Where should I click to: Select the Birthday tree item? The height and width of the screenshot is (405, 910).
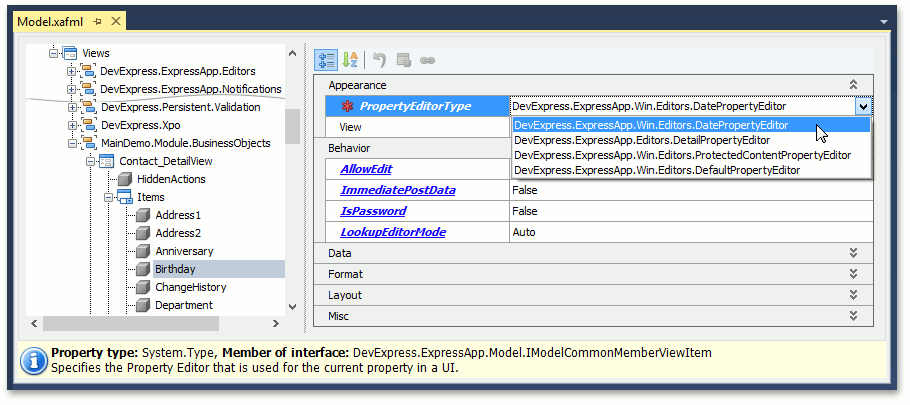(x=175, y=269)
